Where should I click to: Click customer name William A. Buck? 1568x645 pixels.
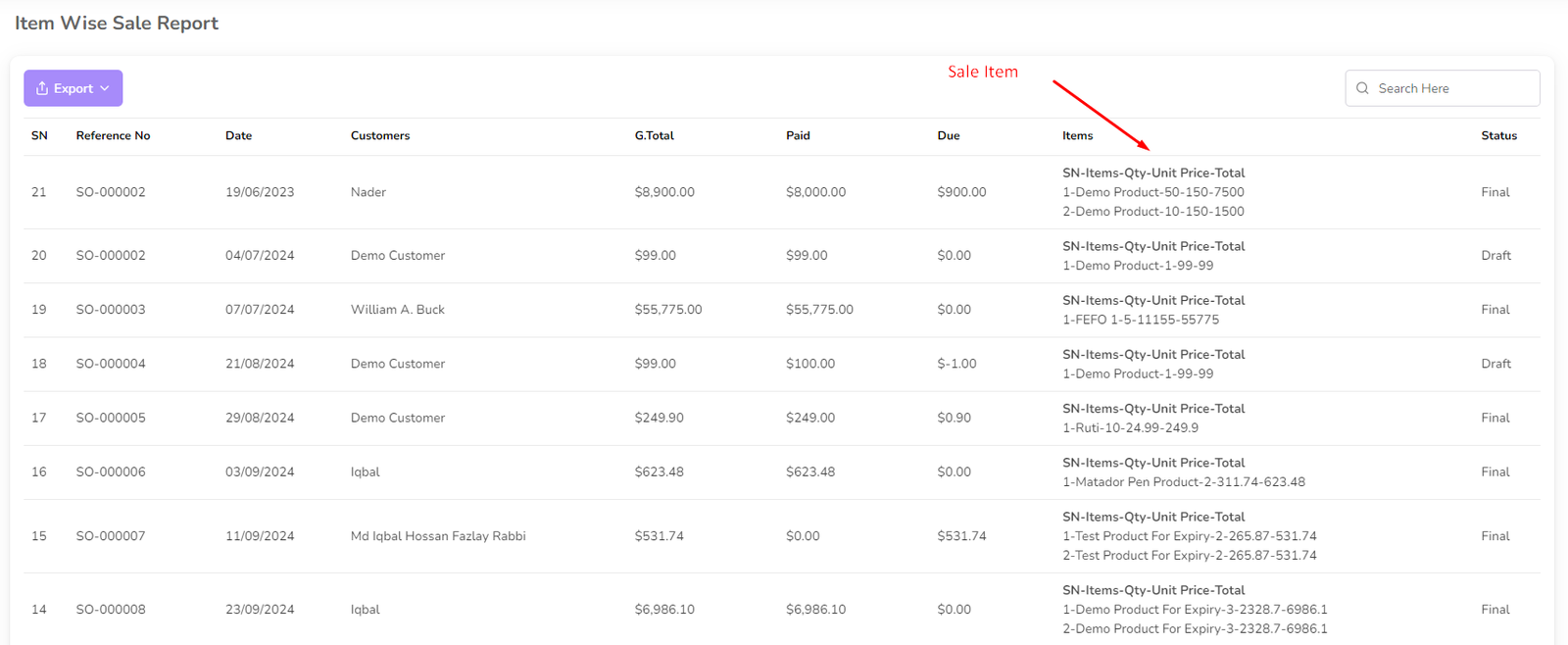pos(397,310)
